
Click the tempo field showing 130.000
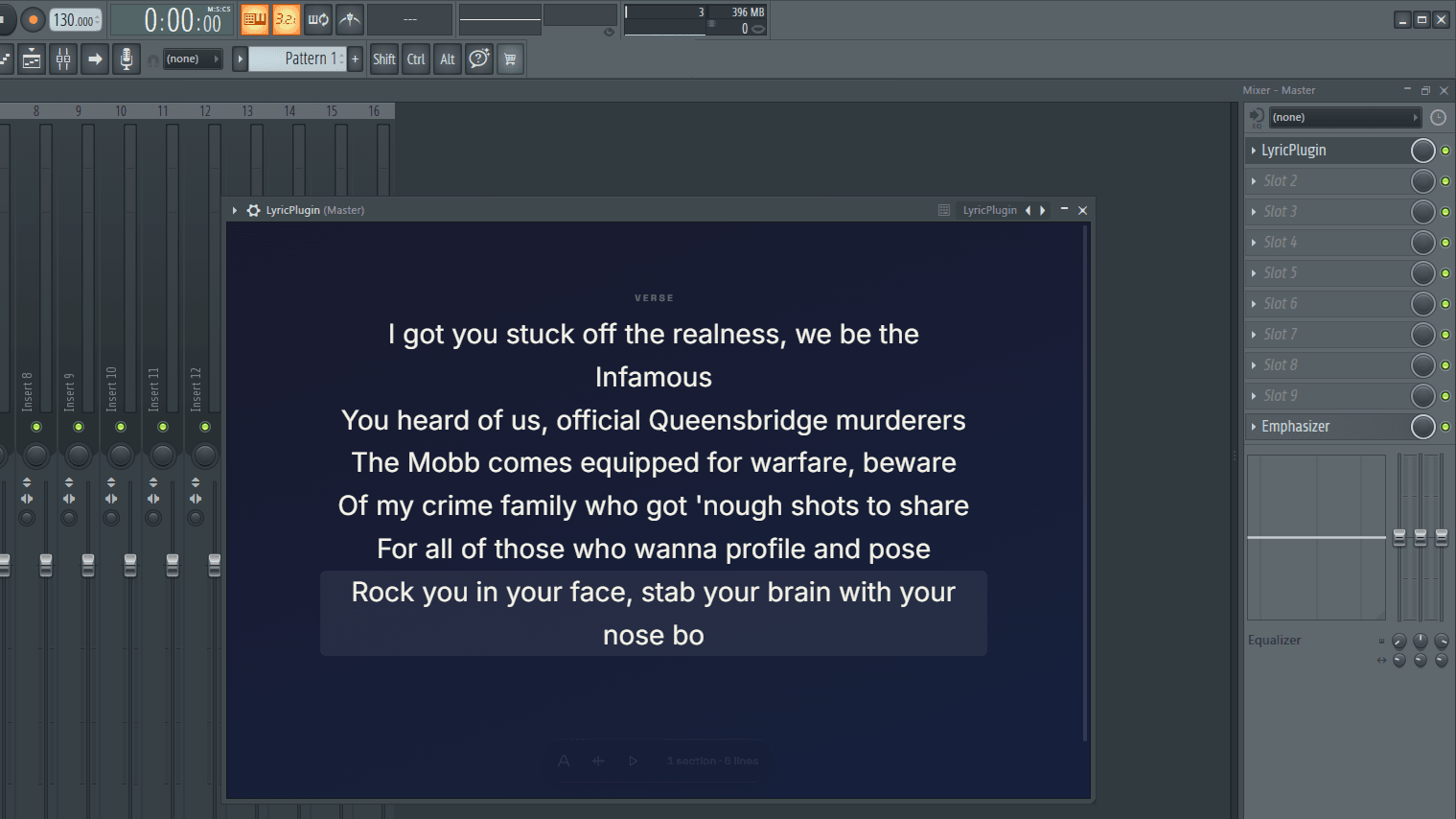pyautogui.click(x=76, y=20)
